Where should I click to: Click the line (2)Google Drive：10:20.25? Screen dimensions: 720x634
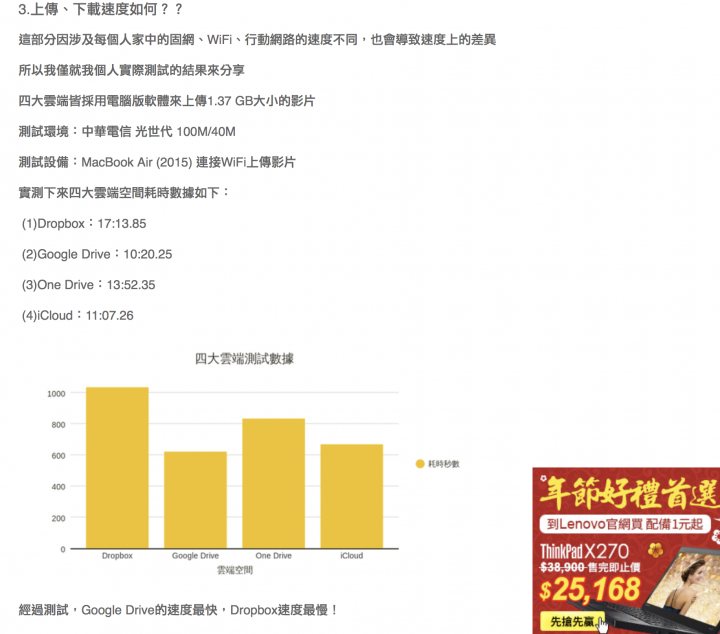pyautogui.click(x=97, y=254)
